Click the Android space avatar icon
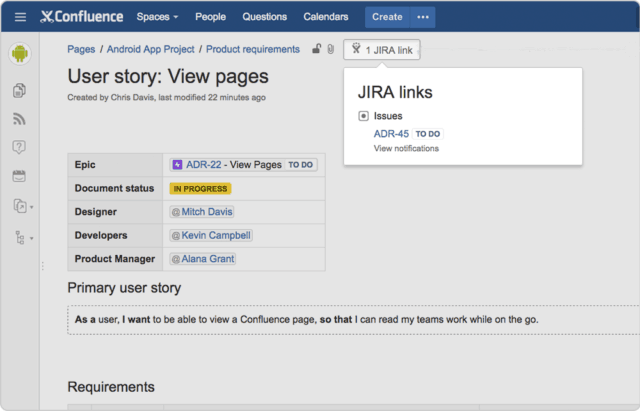This screenshot has height=411, width=640. pos(20,53)
